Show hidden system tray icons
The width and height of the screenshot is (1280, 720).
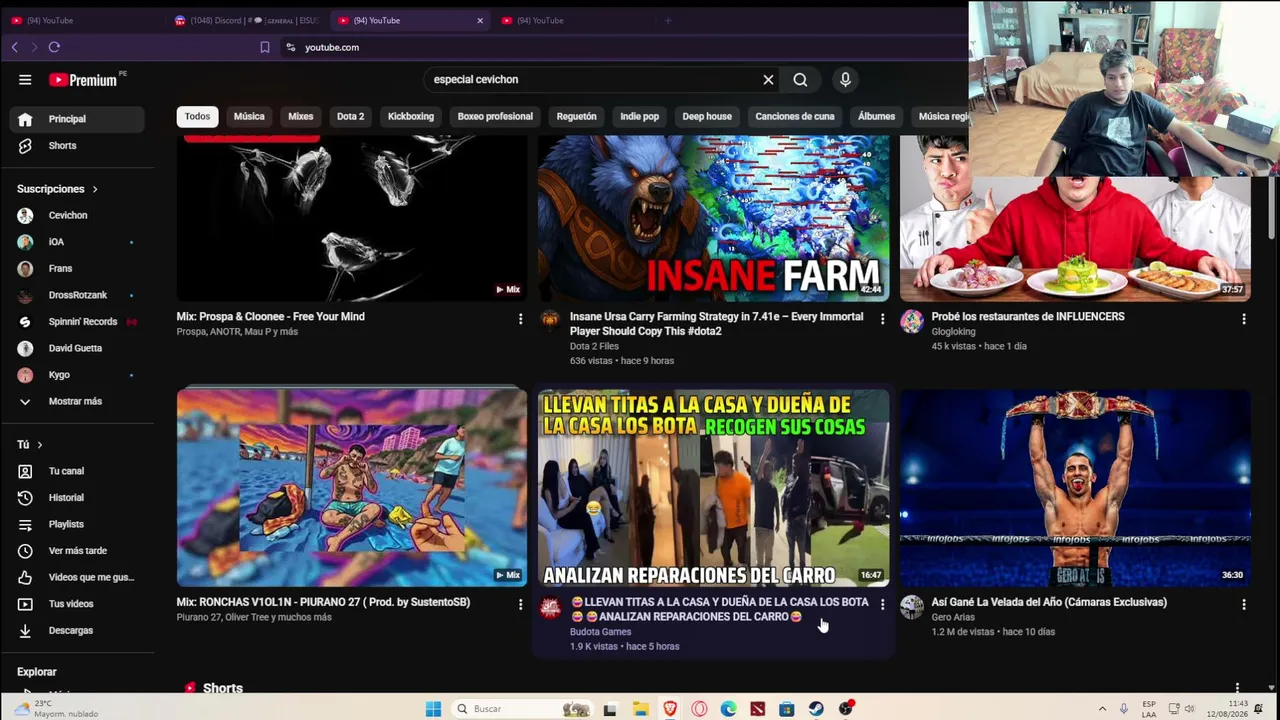[x=1102, y=709]
